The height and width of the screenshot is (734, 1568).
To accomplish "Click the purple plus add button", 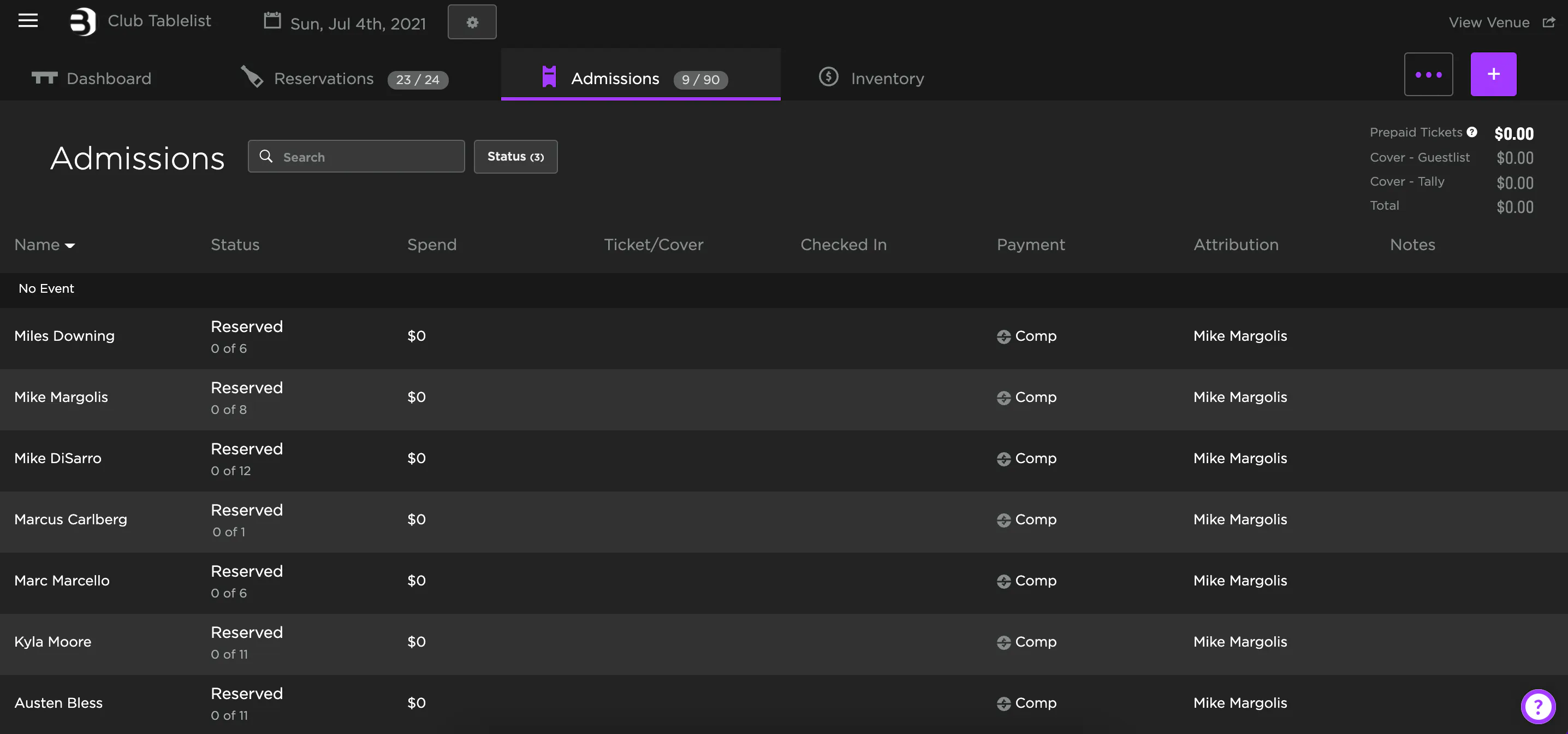I will (1493, 74).
